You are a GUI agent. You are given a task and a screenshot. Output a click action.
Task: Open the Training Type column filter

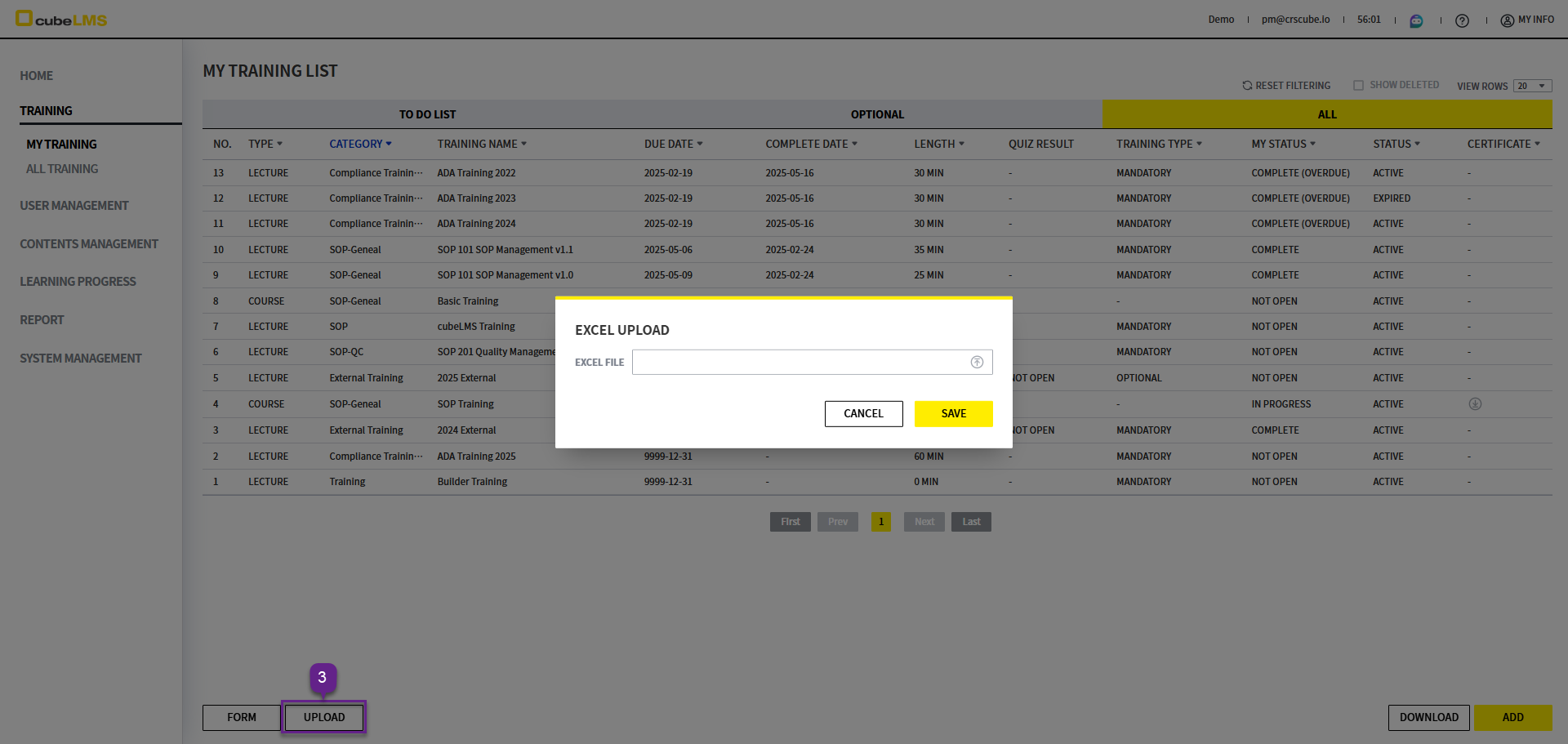pyautogui.click(x=1159, y=144)
